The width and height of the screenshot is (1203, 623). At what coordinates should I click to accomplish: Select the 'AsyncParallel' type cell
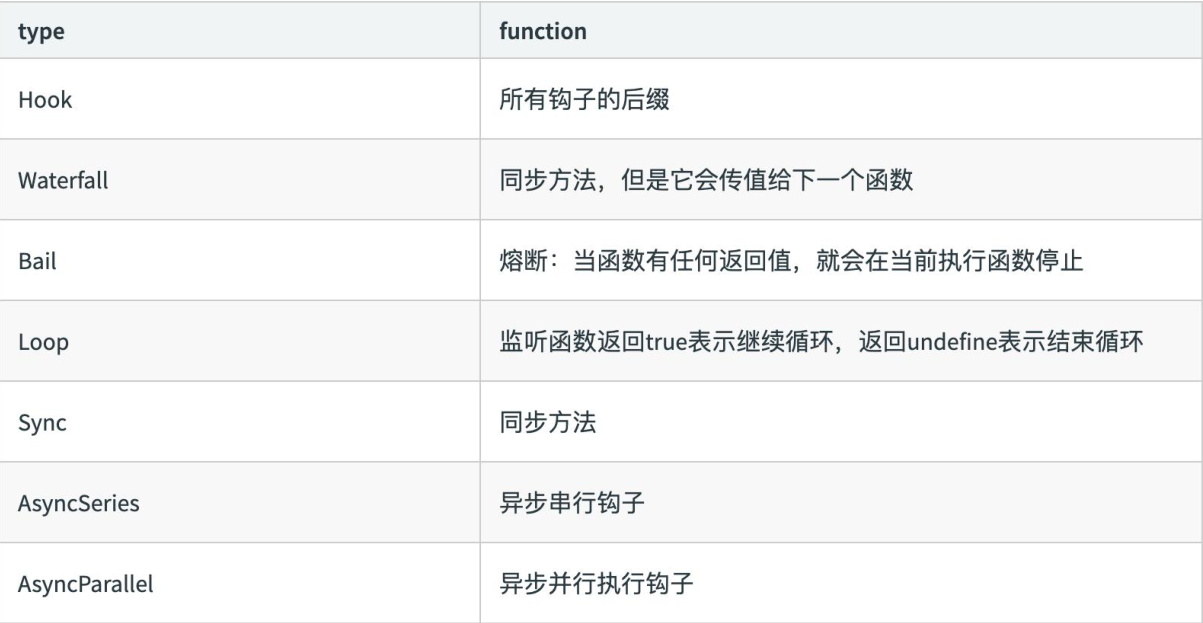coord(240,583)
